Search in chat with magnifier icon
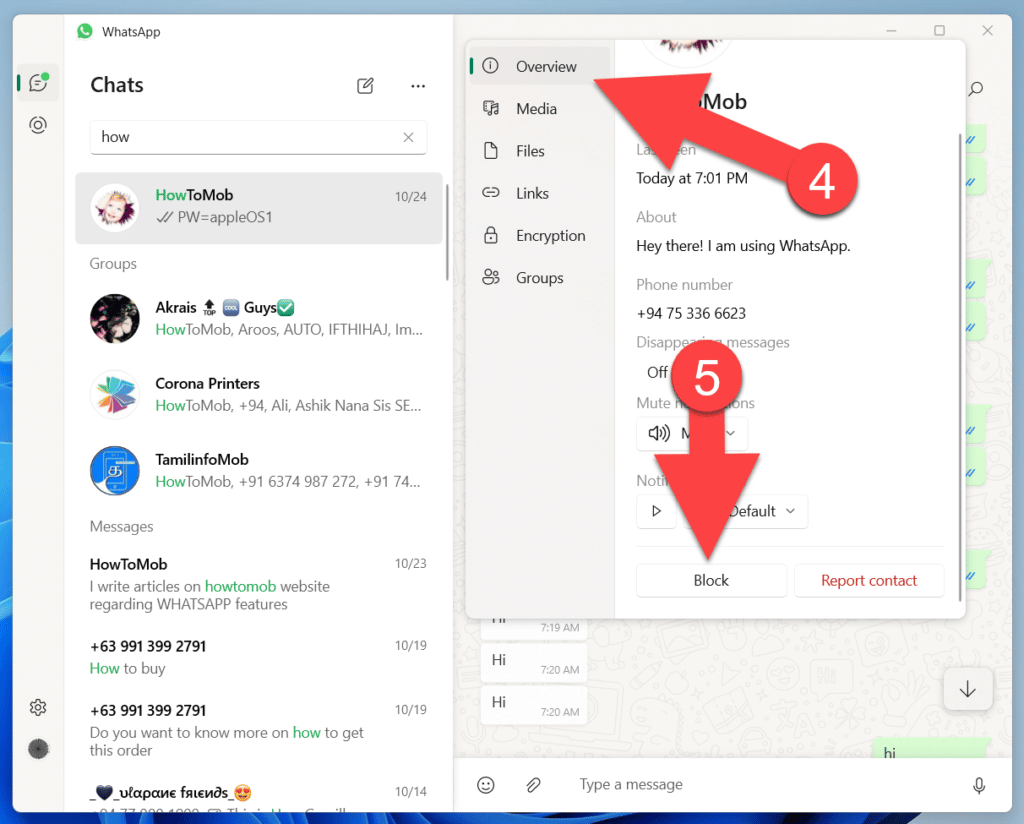This screenshot has width=1024, height=824. (976, 88)
